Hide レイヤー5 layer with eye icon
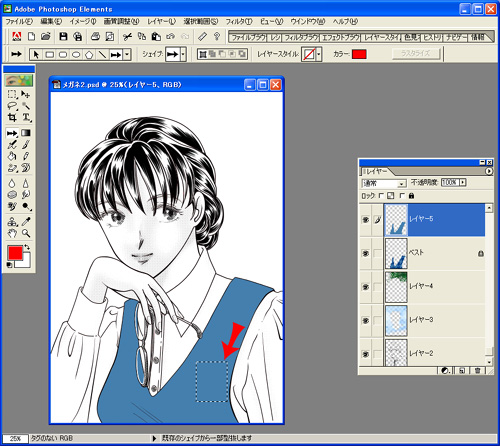 [366, 220]
